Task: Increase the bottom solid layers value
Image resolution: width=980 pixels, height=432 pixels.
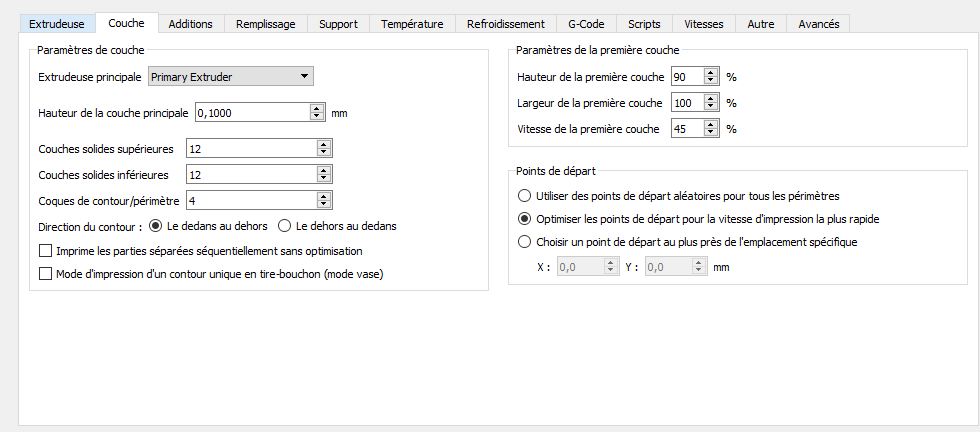Action: [324, 171]
